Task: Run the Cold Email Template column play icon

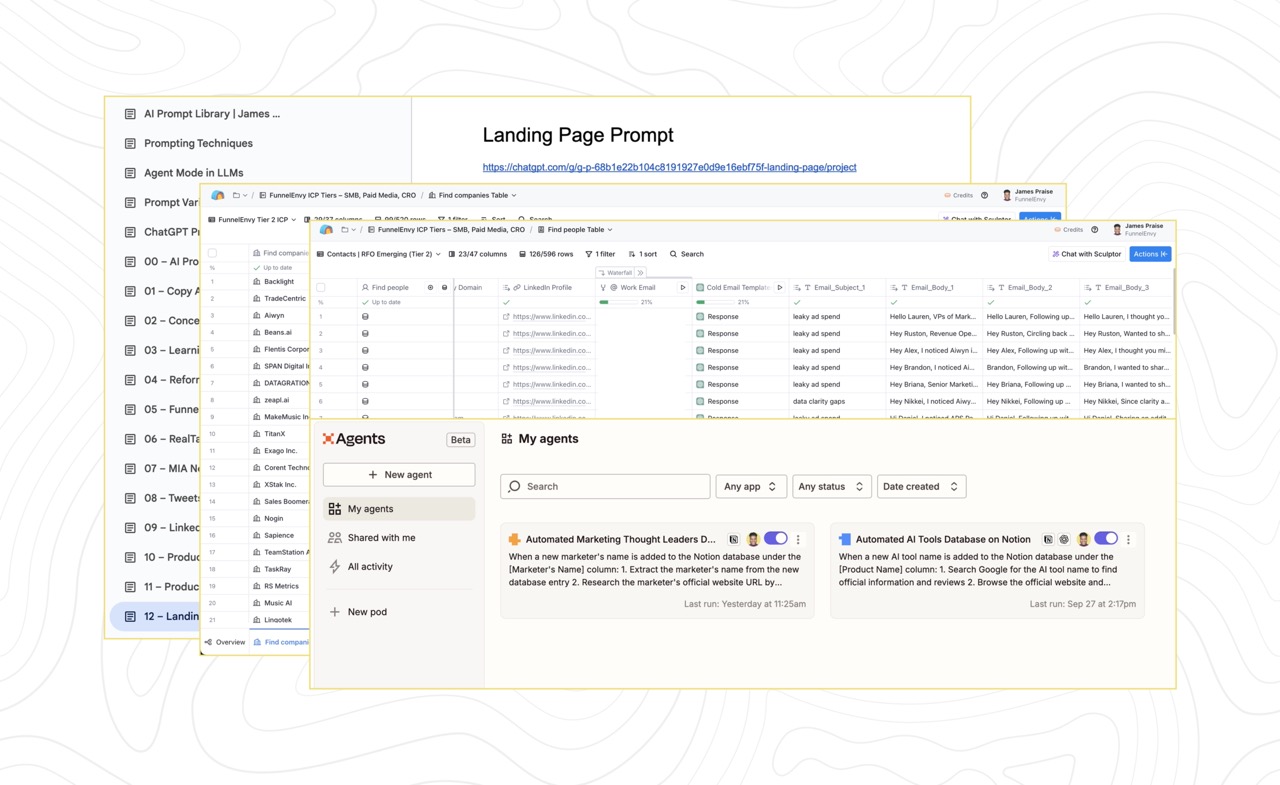Action: click(x=780, y=287)
